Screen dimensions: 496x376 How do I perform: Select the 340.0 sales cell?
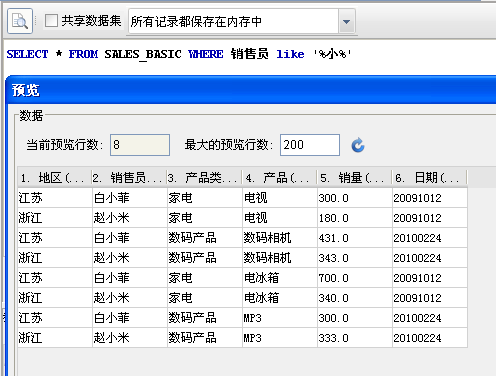355,298
